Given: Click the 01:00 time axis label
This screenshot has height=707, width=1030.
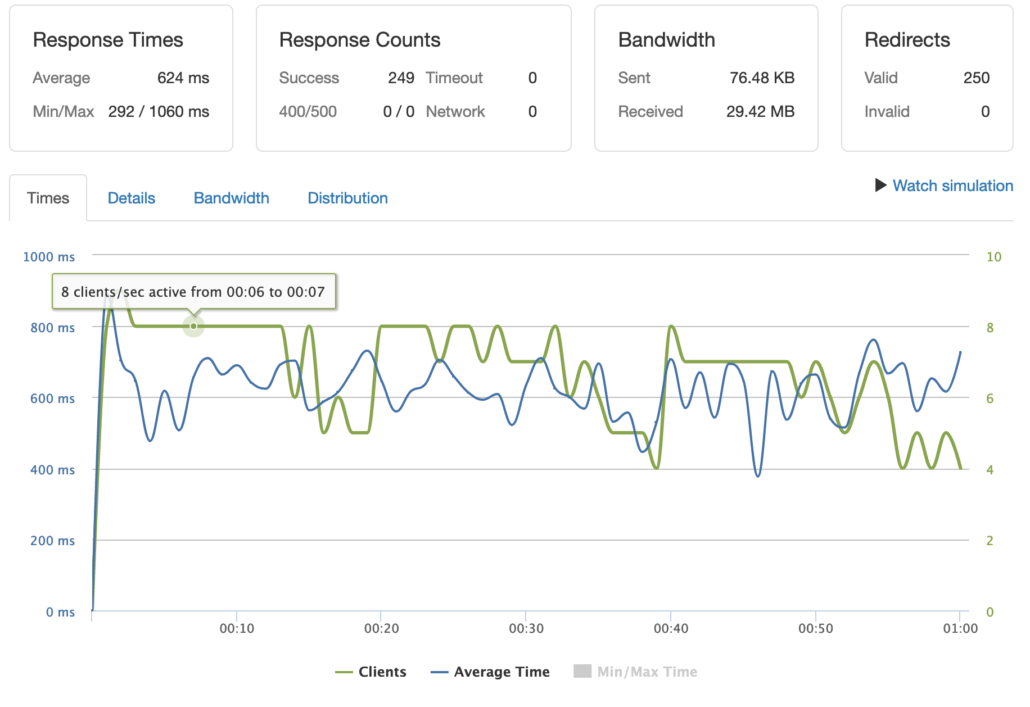Looking at the screenshot, I should point(959,629).
